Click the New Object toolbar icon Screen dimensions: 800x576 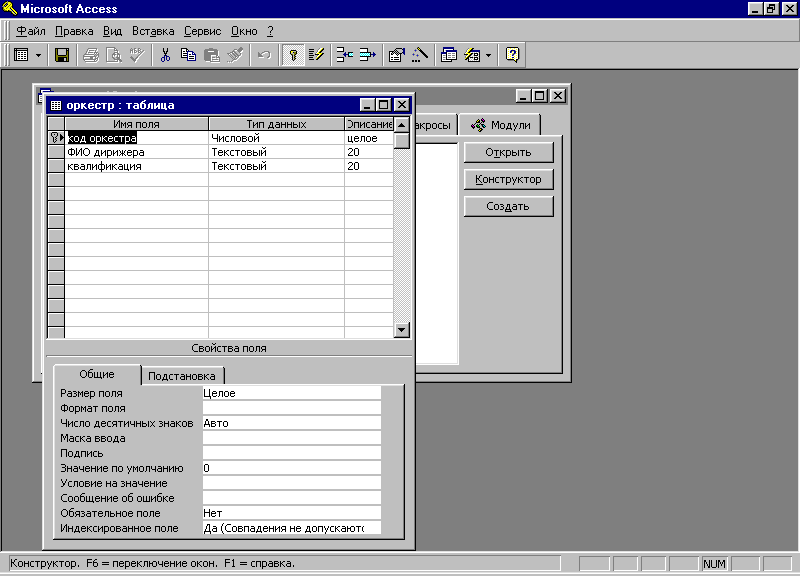click(x=472, y=55)
